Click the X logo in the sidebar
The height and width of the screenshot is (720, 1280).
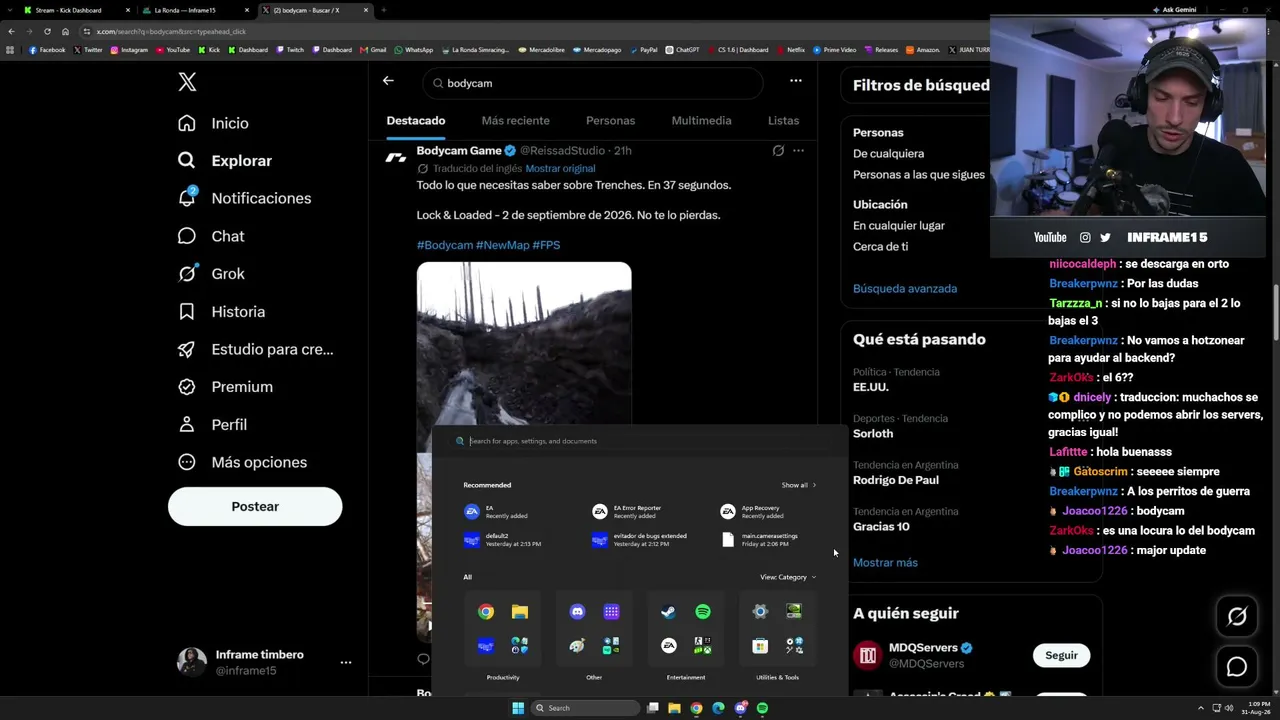click(187, 82)
